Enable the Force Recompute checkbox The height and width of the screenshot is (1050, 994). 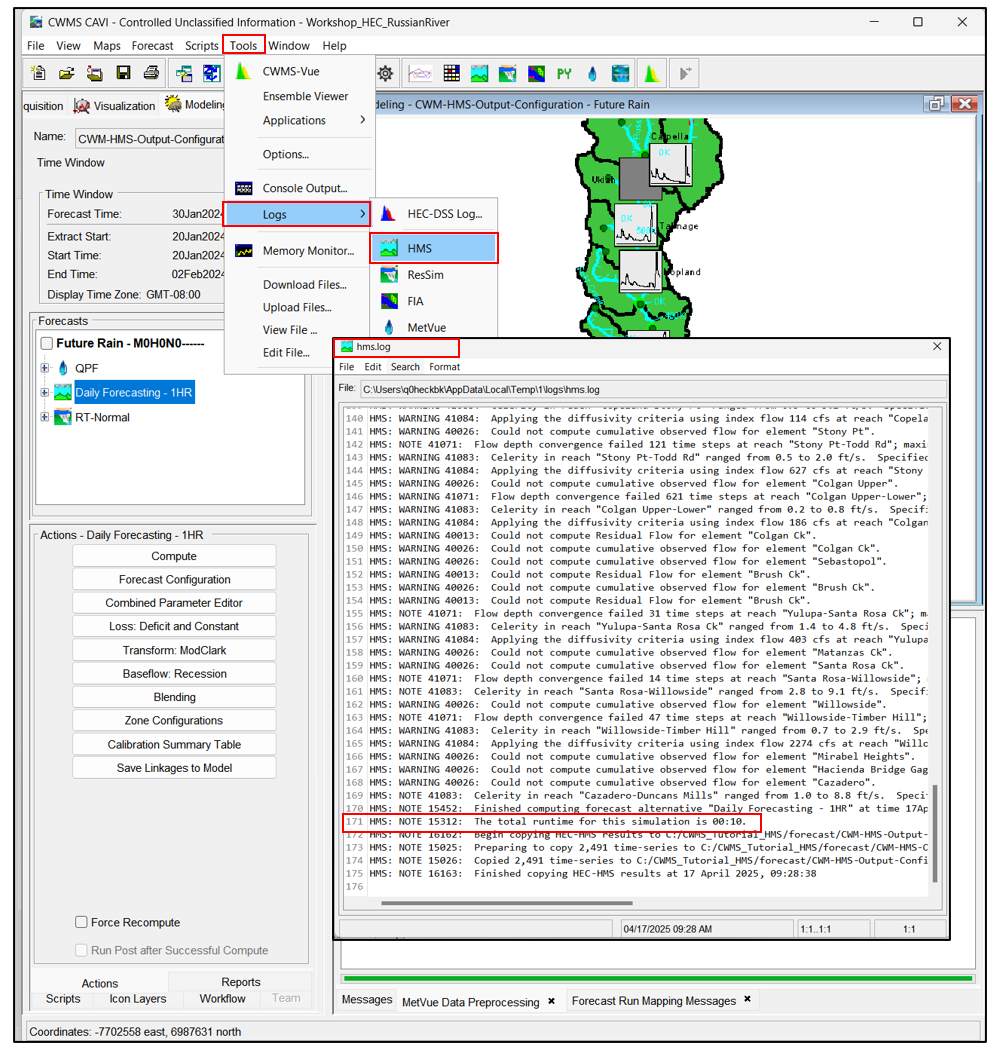coord(82,922)
